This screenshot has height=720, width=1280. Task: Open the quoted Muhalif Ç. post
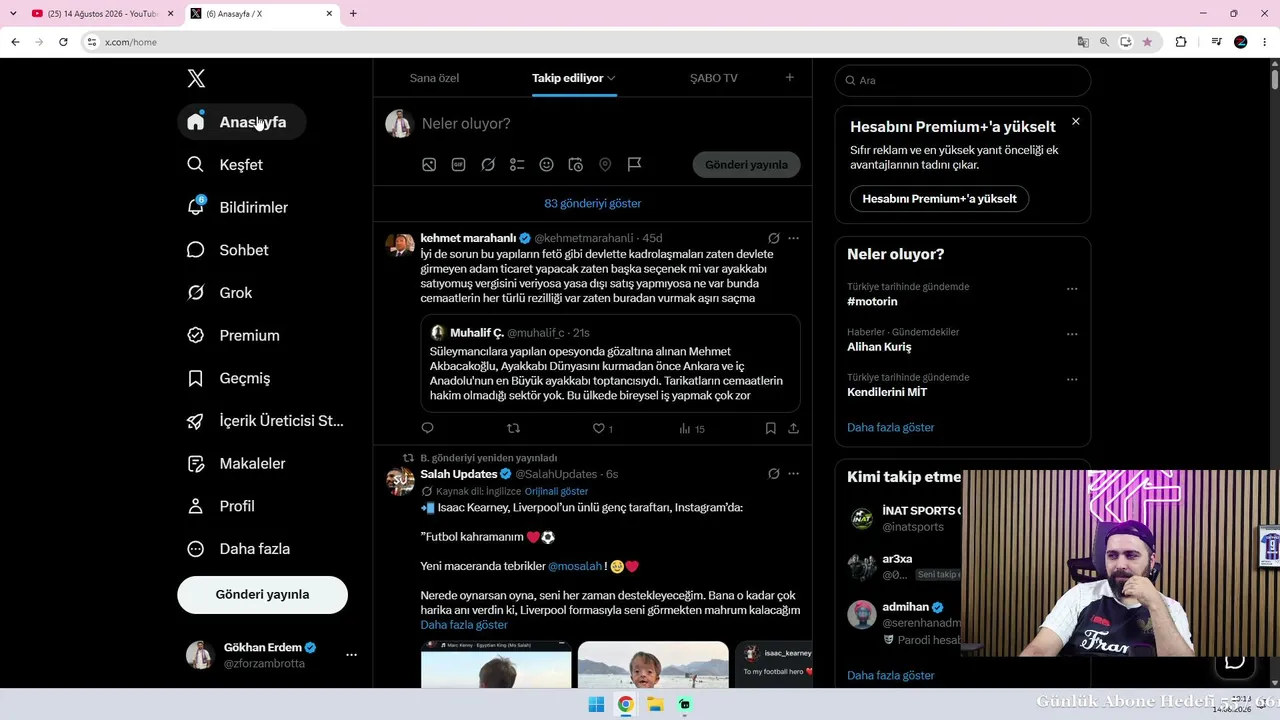(x=610, y=363)
